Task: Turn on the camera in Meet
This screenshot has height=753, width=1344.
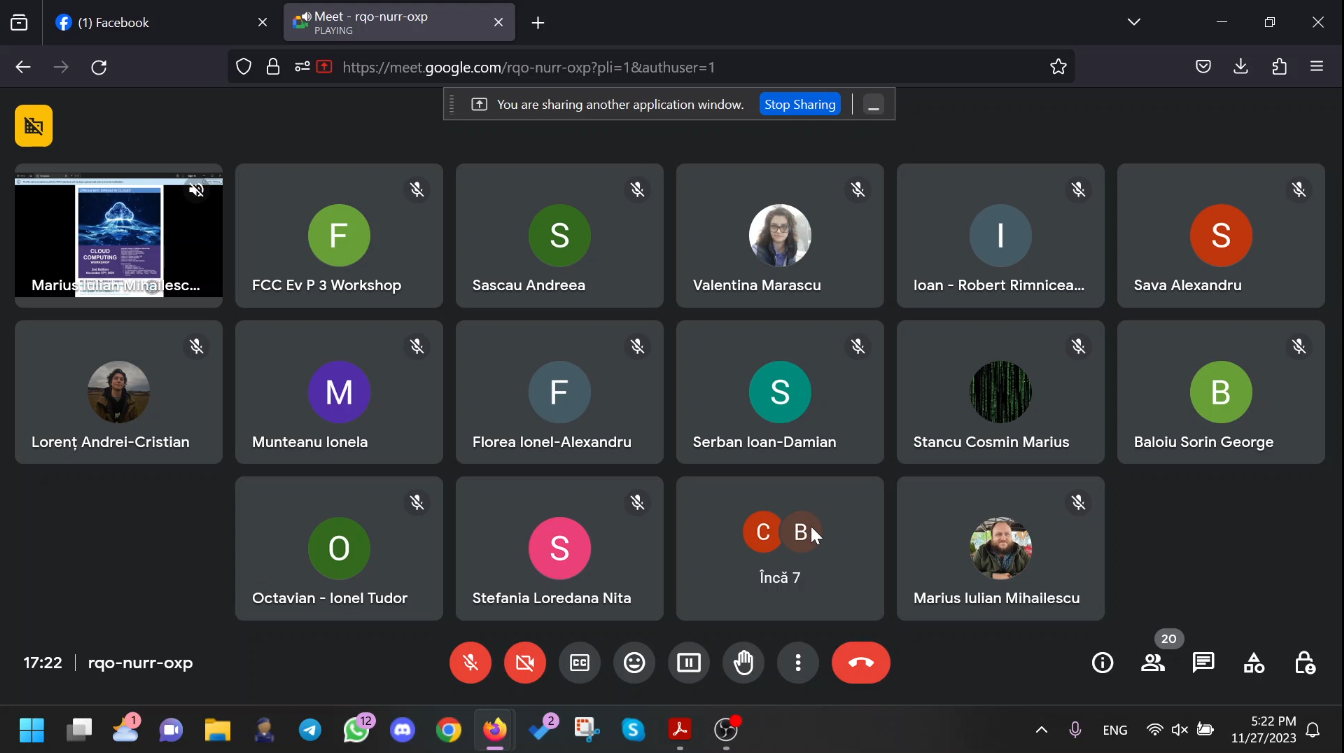Action: point(525,663)
